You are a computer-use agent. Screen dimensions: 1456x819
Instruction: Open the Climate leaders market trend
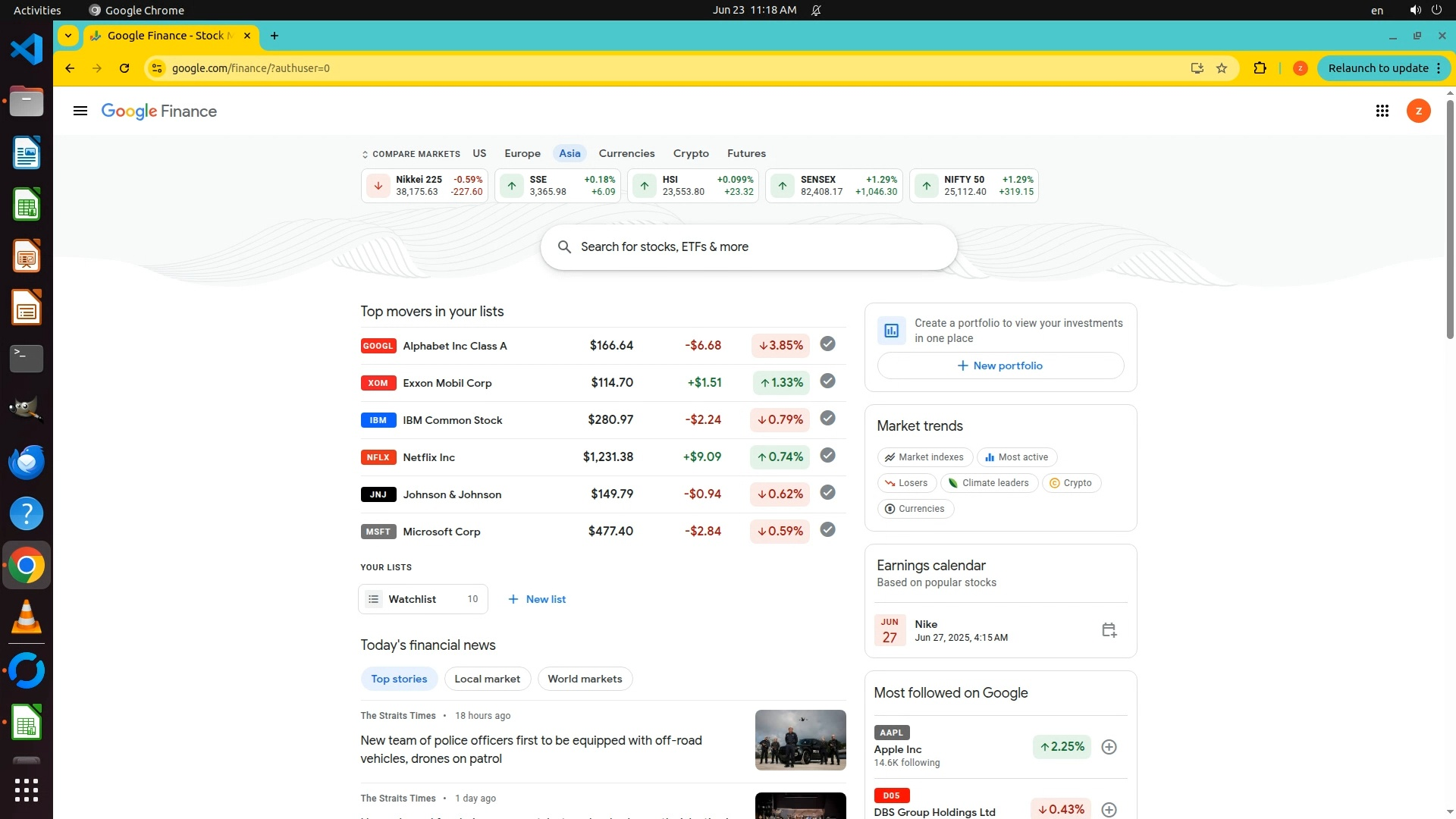989,483
